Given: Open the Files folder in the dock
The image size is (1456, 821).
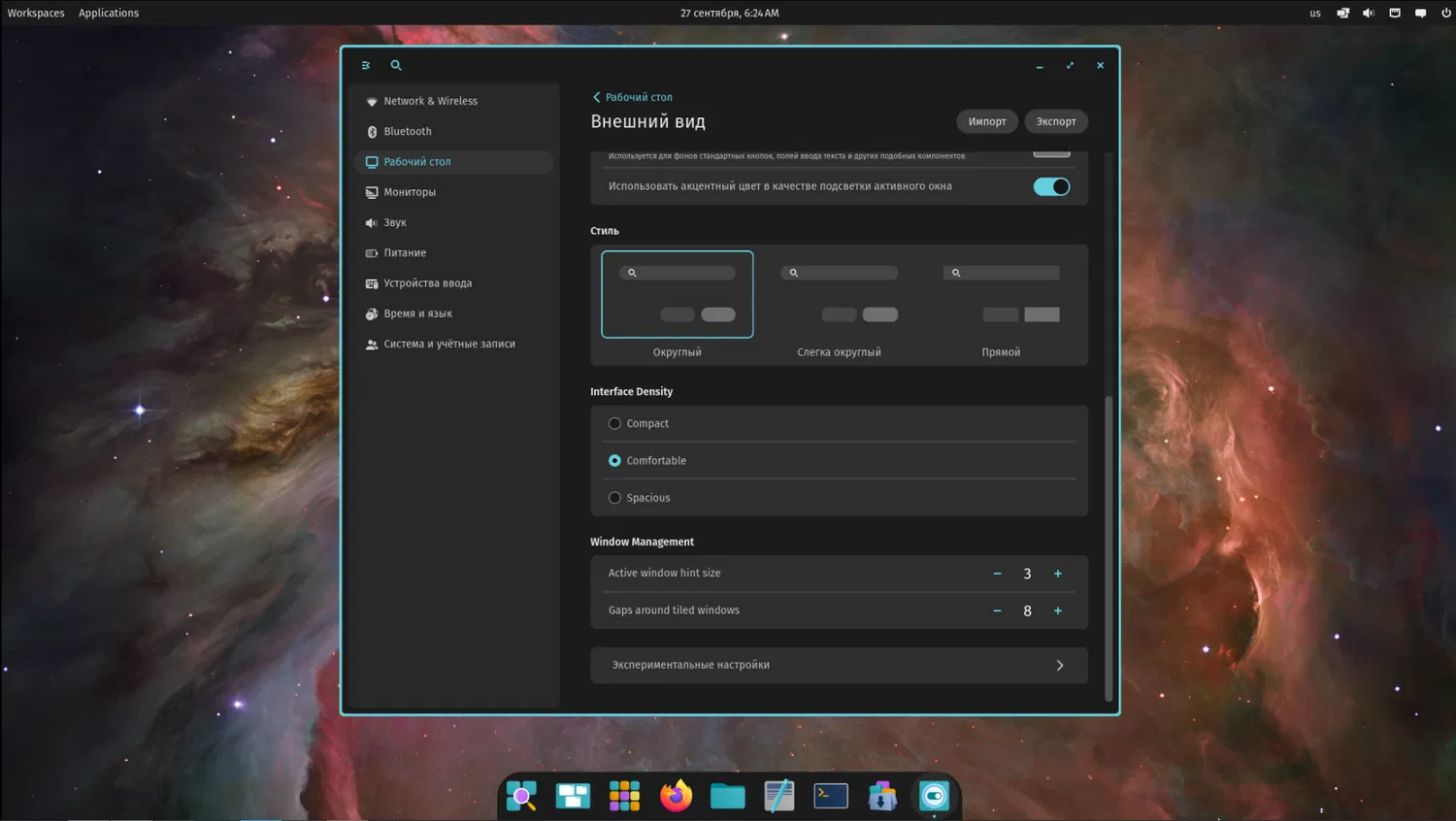Looking at the screenshot, I should (727, 796).
